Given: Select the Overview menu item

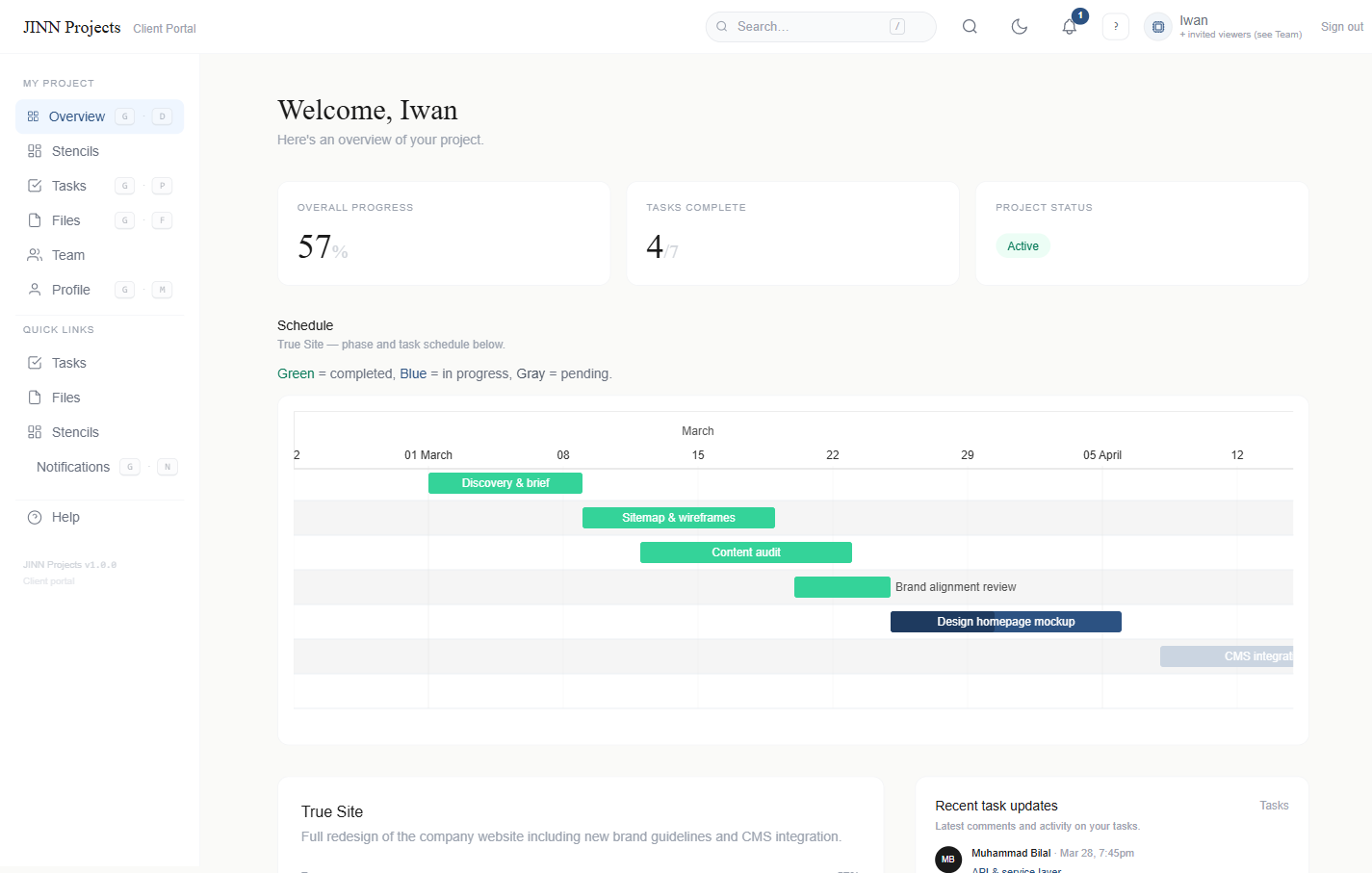Looking at the screenshot, I should (99, 116).
